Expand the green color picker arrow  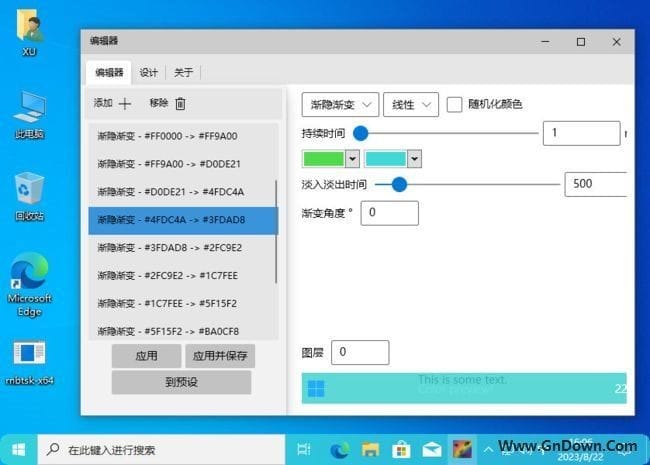point(352,159)
